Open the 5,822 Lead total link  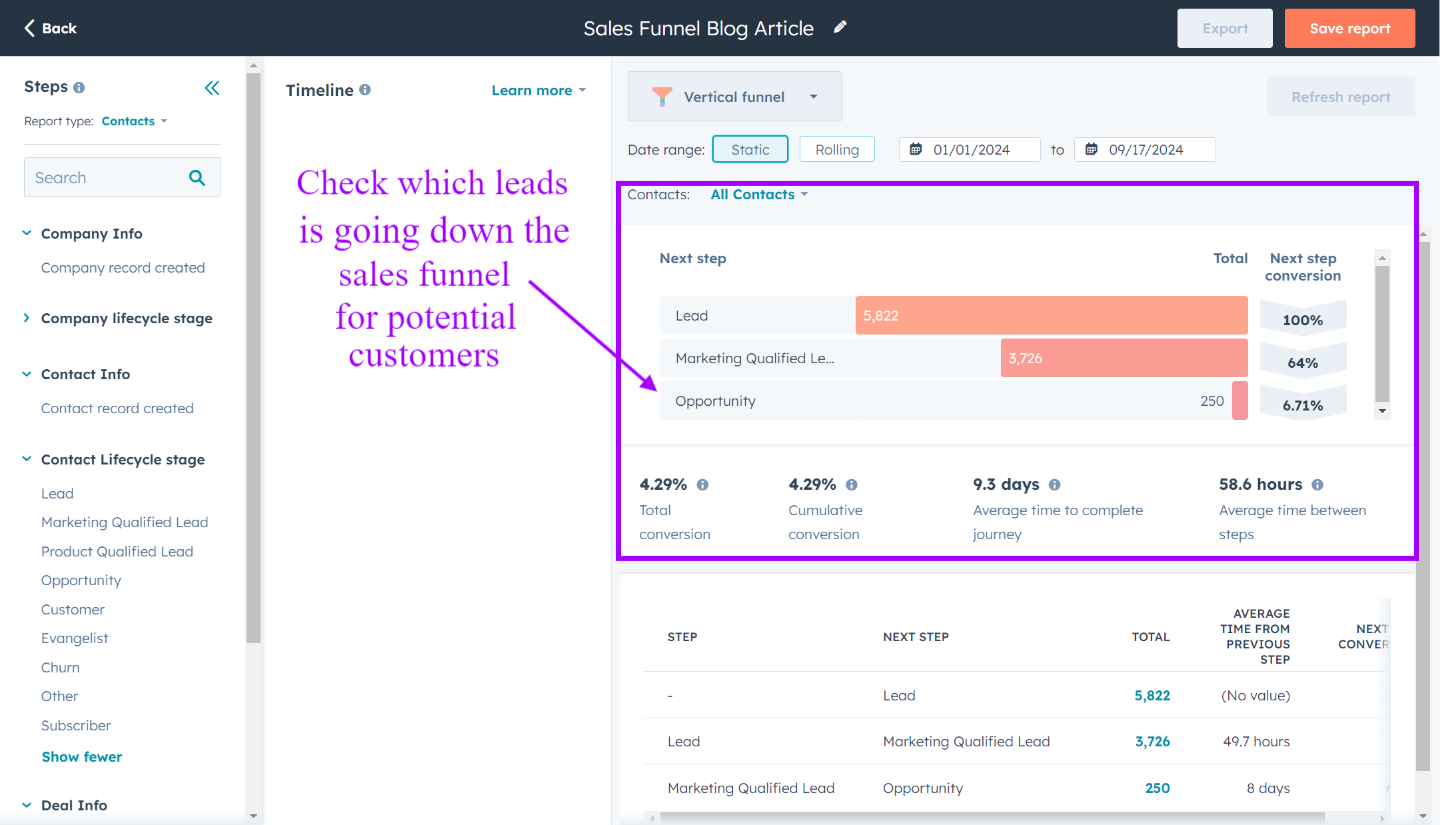pos(1151,695)
